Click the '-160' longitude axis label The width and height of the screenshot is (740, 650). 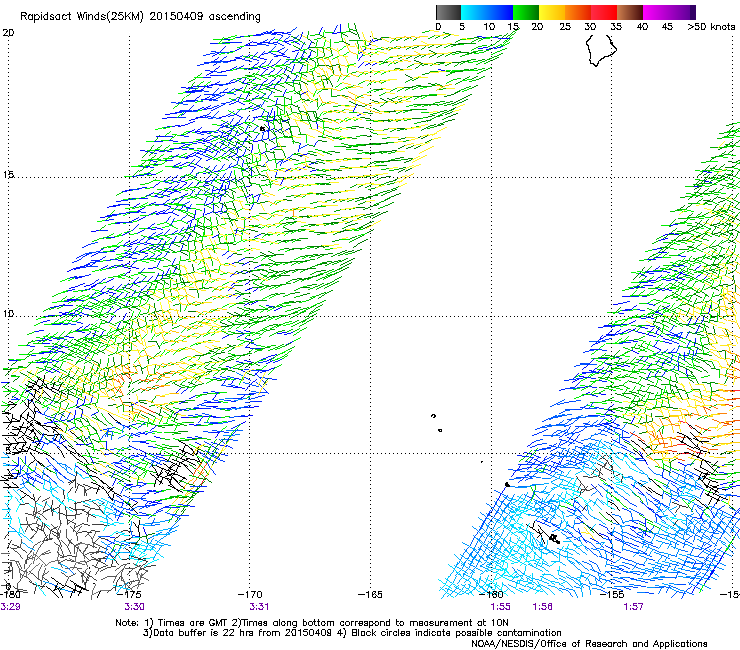point(491,595)
